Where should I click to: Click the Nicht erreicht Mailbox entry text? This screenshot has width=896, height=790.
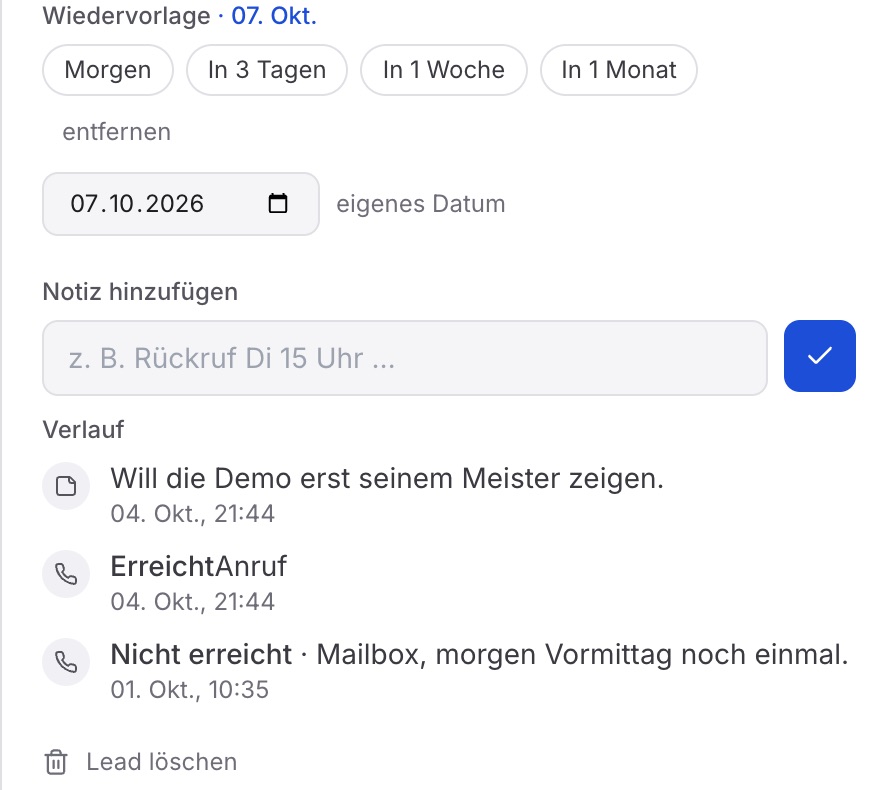pyautogui.click(x=479, y=655)
